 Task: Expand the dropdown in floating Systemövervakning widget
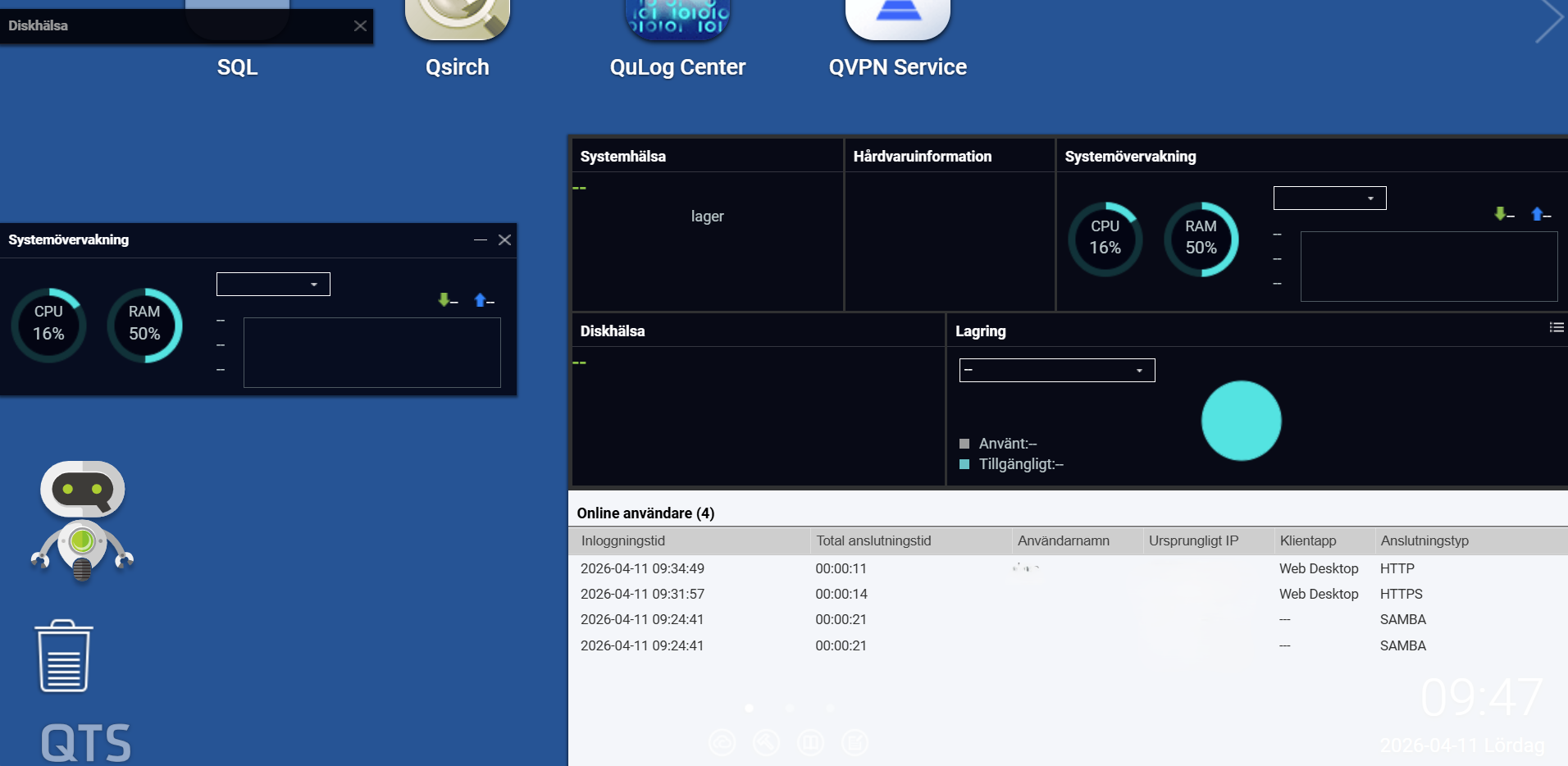point(273,285)
